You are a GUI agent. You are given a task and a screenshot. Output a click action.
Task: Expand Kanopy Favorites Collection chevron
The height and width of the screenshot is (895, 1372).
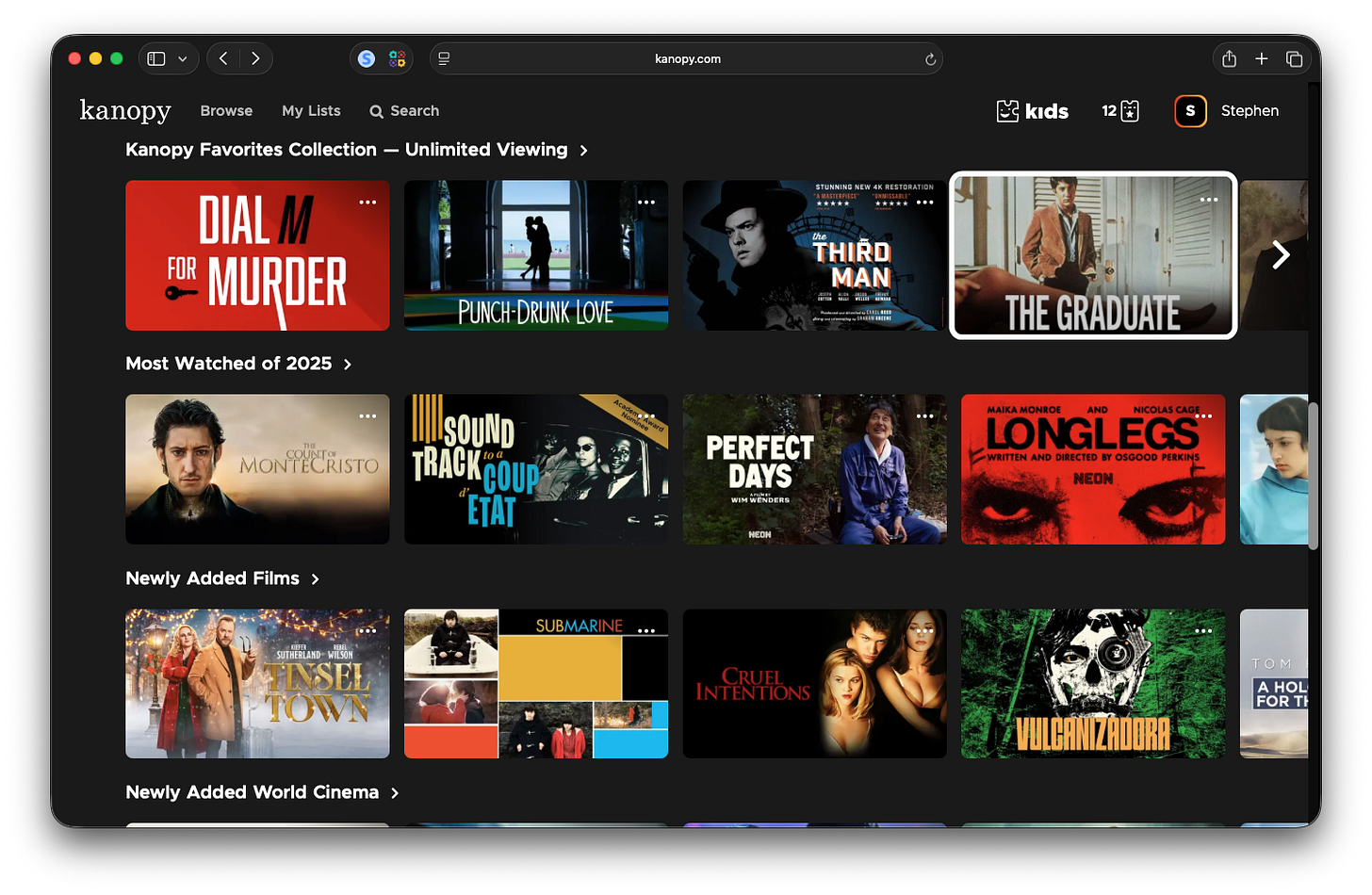[583, 151]
